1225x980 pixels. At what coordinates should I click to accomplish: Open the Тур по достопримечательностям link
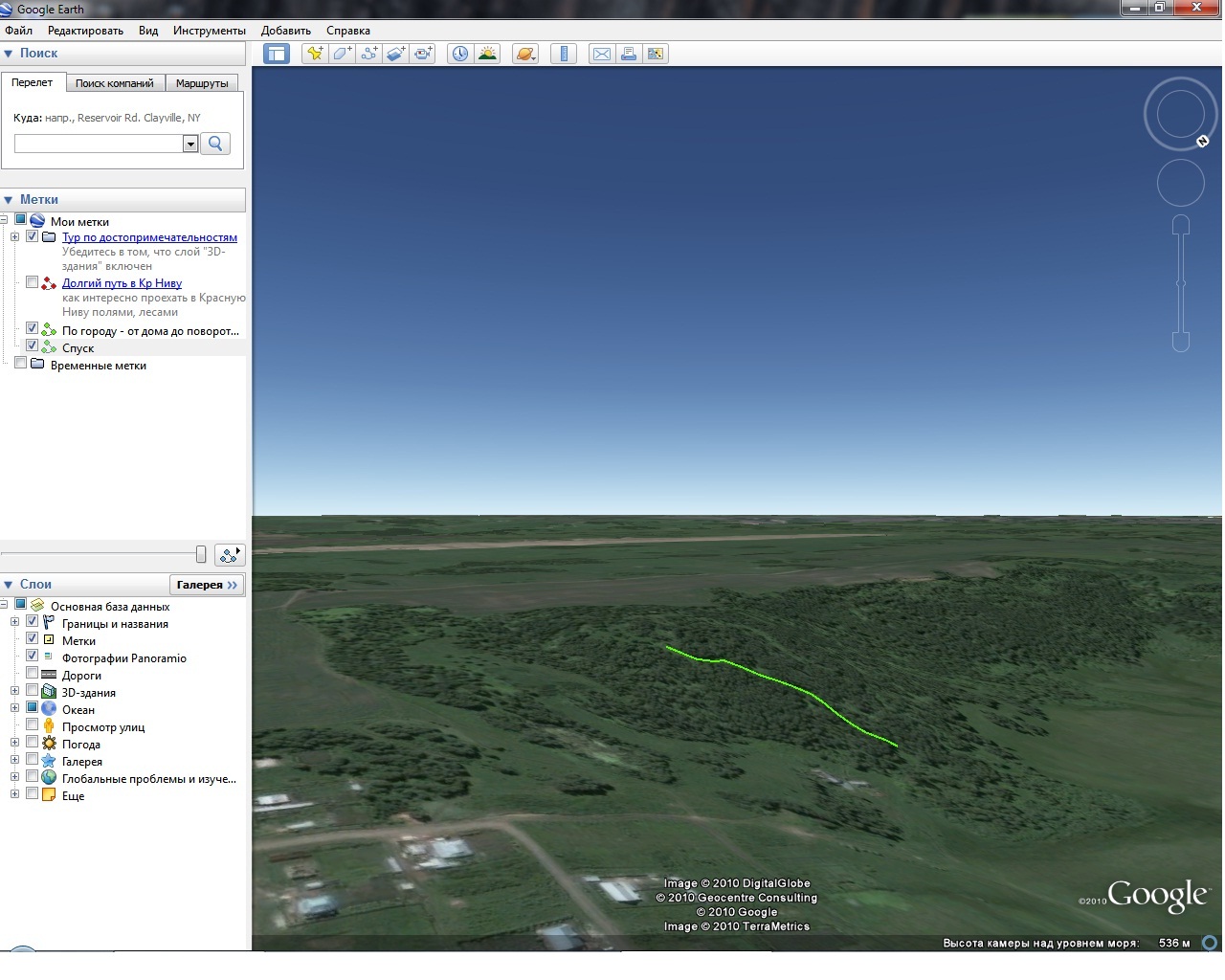pyautogui.click(x=149, y=237)
